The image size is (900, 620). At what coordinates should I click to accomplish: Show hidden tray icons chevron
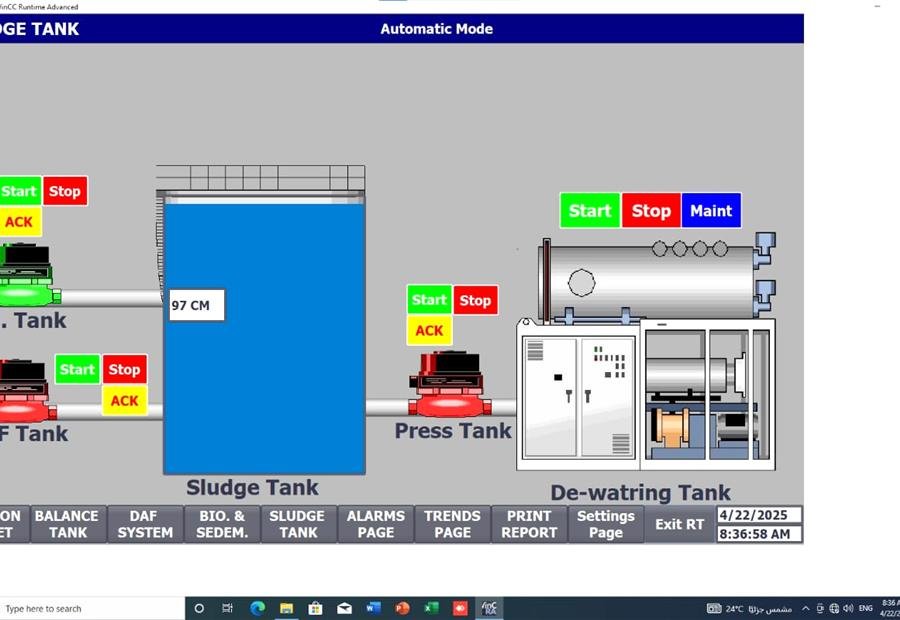point(806,608)
